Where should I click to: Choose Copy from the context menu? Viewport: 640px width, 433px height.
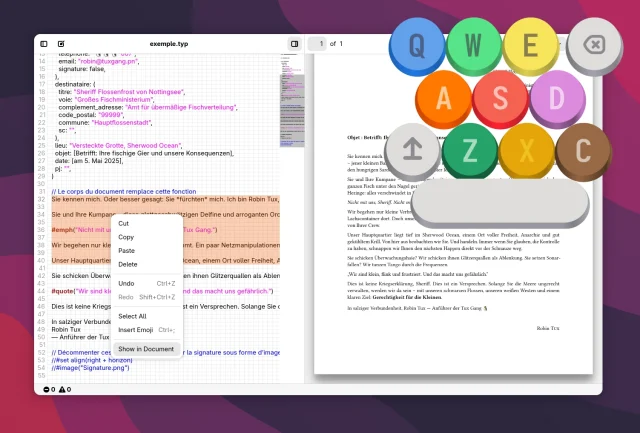click(126, 237)
